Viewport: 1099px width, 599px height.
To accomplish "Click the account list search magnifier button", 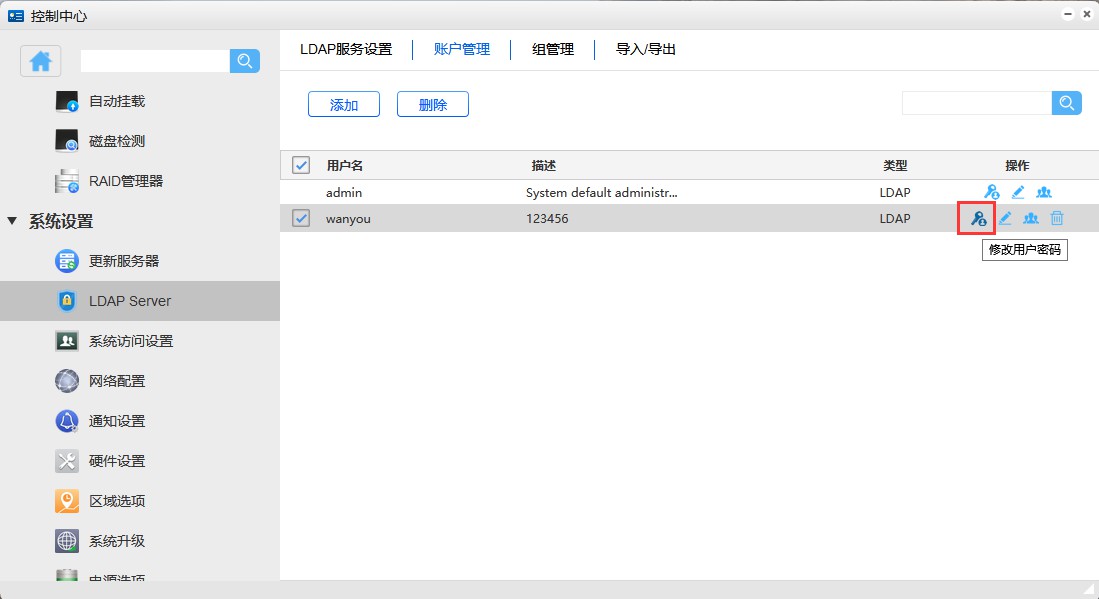I will pyautogui.click(x=1066, y=103).
